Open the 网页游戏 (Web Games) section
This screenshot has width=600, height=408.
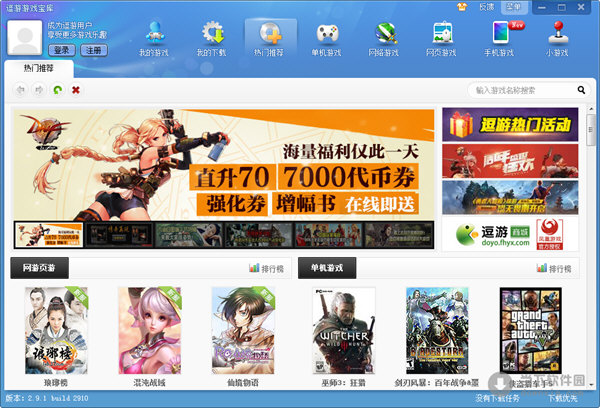coord(442,36)
